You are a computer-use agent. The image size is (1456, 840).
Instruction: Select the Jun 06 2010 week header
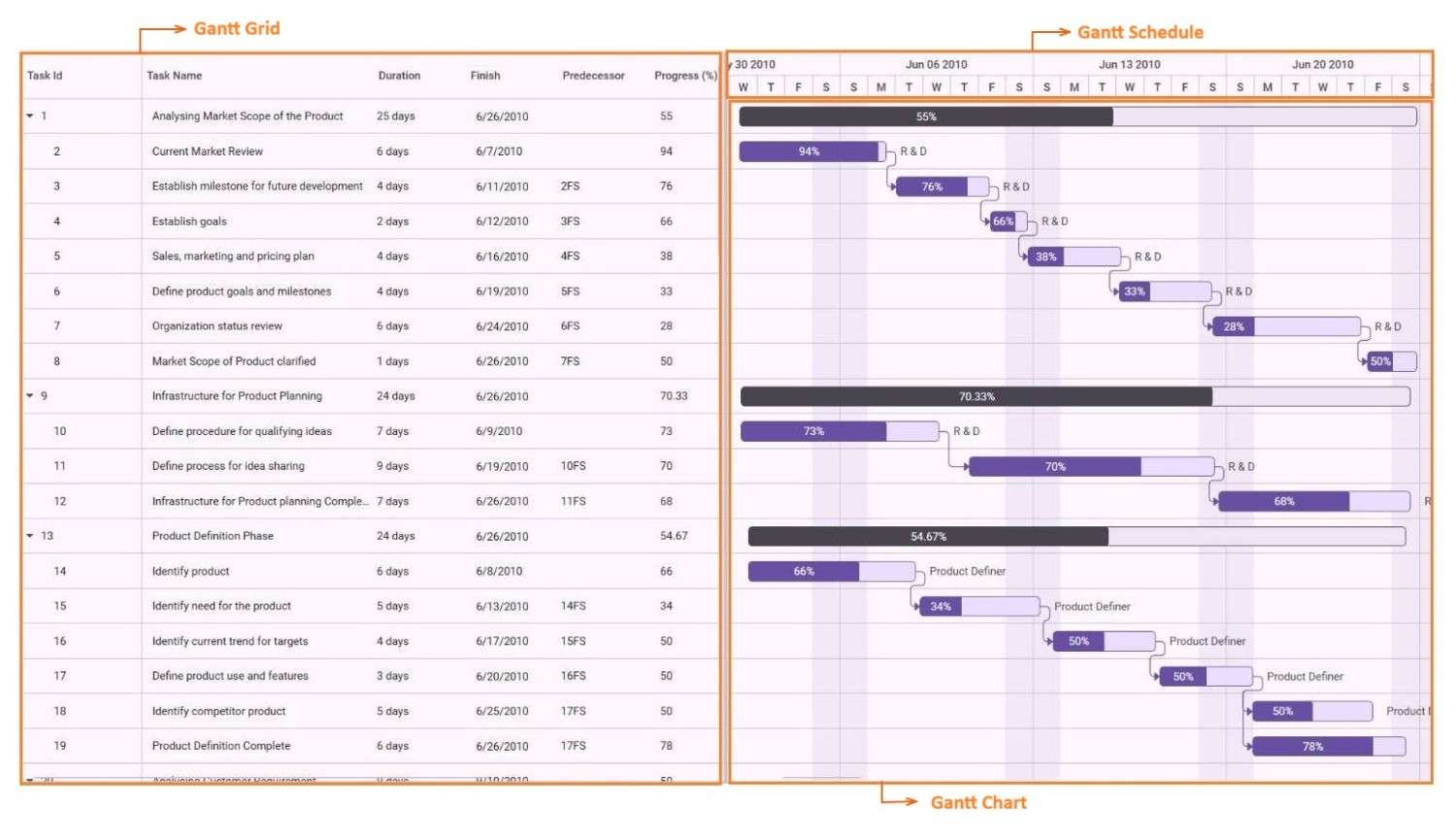click(x=937, y=64)
